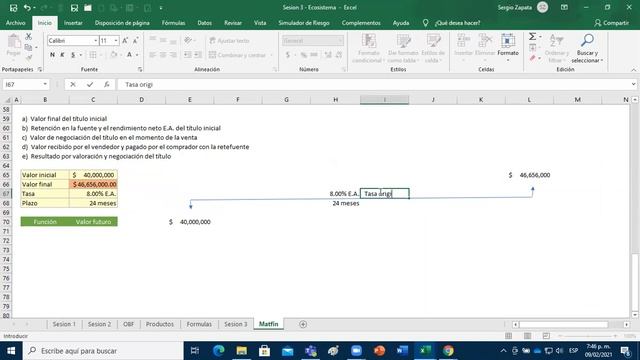This screenshot has height=360, width=640.
Task: Confirm the cell entry with the check mark
Action: [90, 84]
